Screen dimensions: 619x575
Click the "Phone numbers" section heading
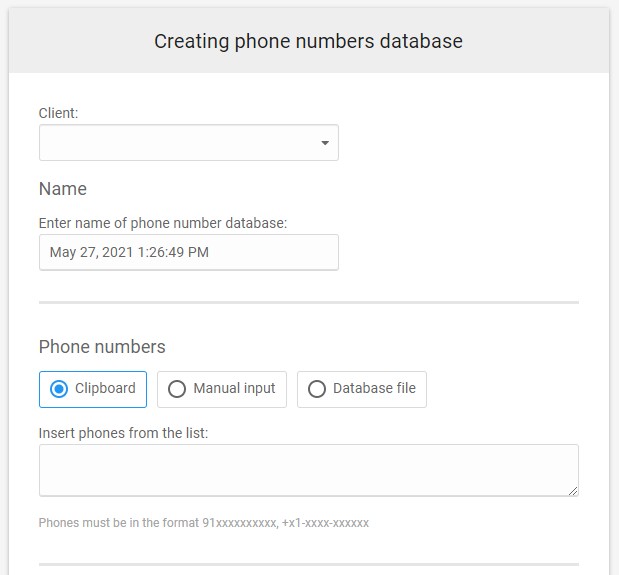[102, 347]
